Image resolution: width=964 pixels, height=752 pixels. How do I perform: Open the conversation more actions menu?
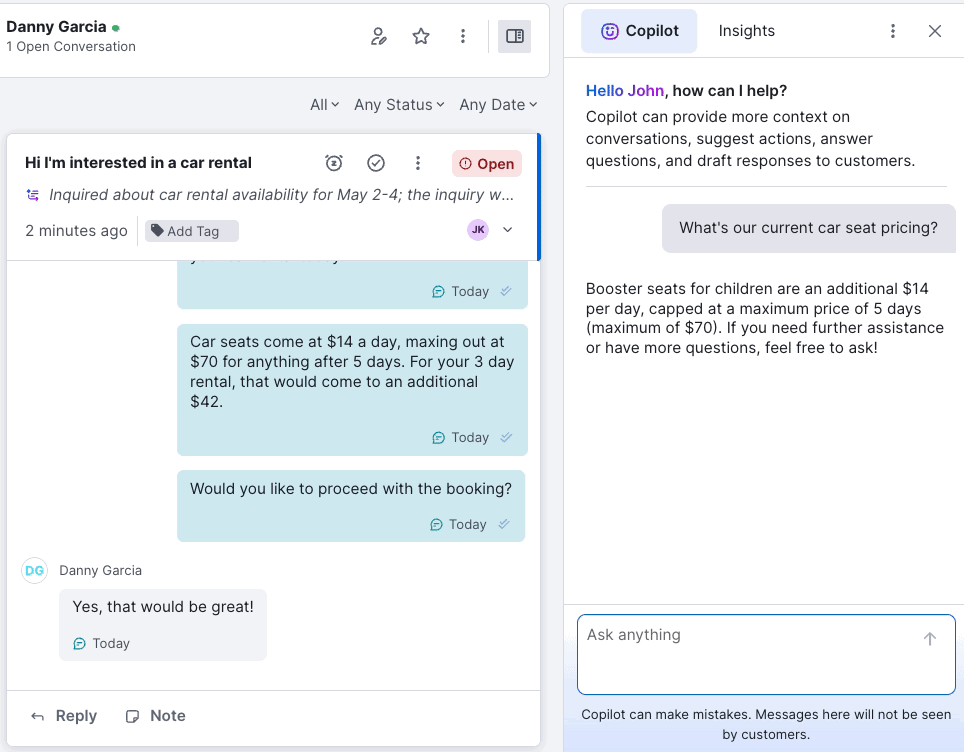point(418,163)
